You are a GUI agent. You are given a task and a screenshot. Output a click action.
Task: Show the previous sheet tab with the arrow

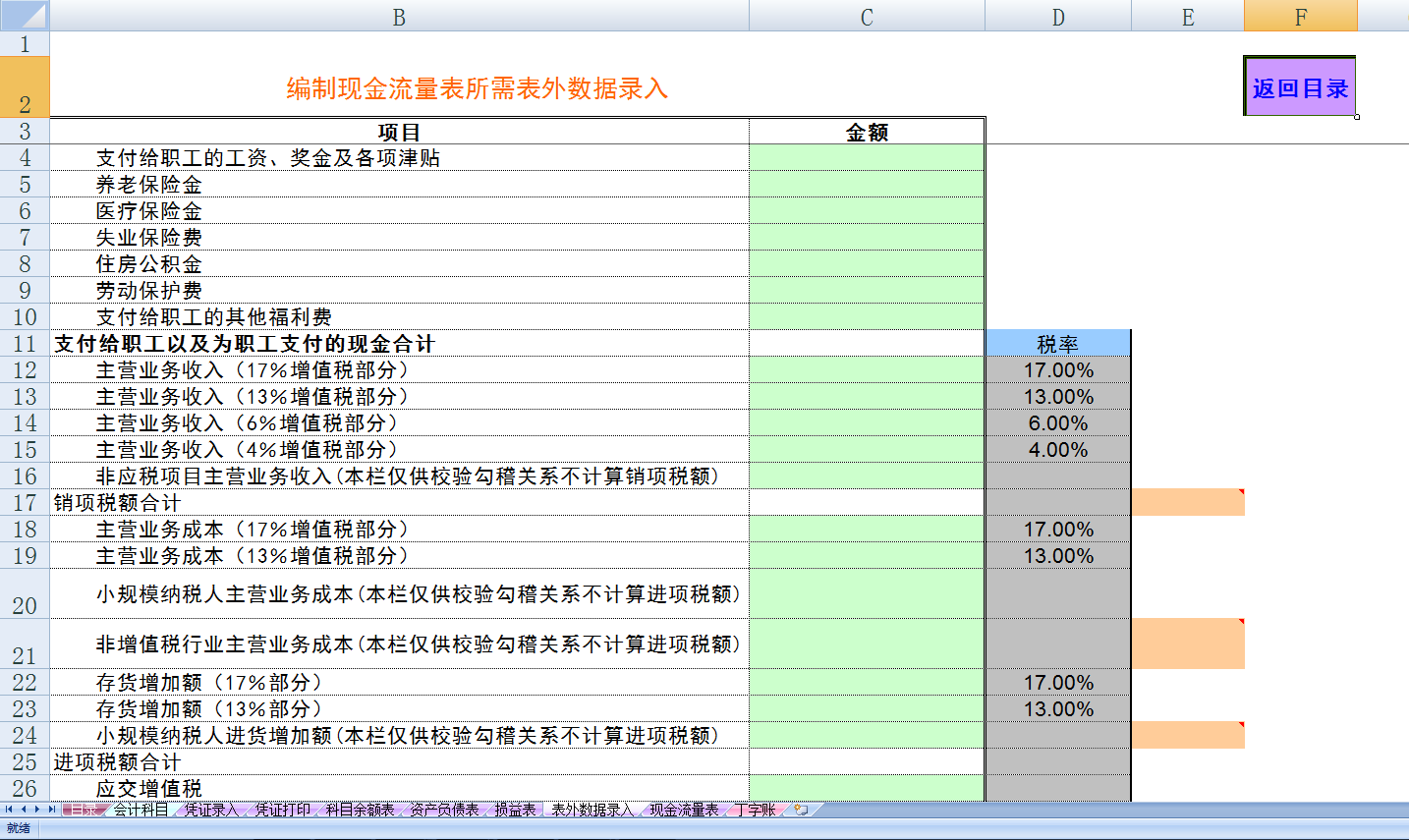tap(24, 810)
